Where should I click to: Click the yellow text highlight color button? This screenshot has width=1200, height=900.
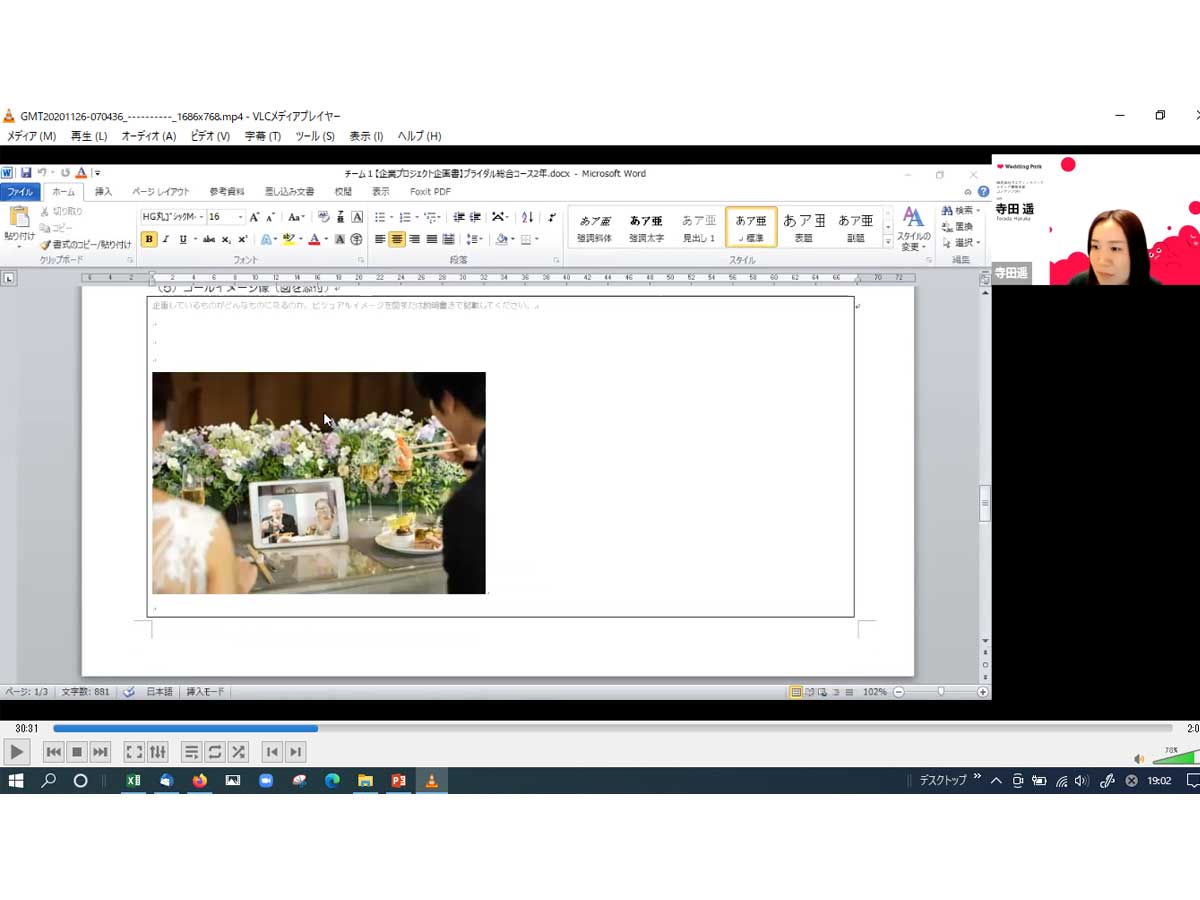(288, 239)
